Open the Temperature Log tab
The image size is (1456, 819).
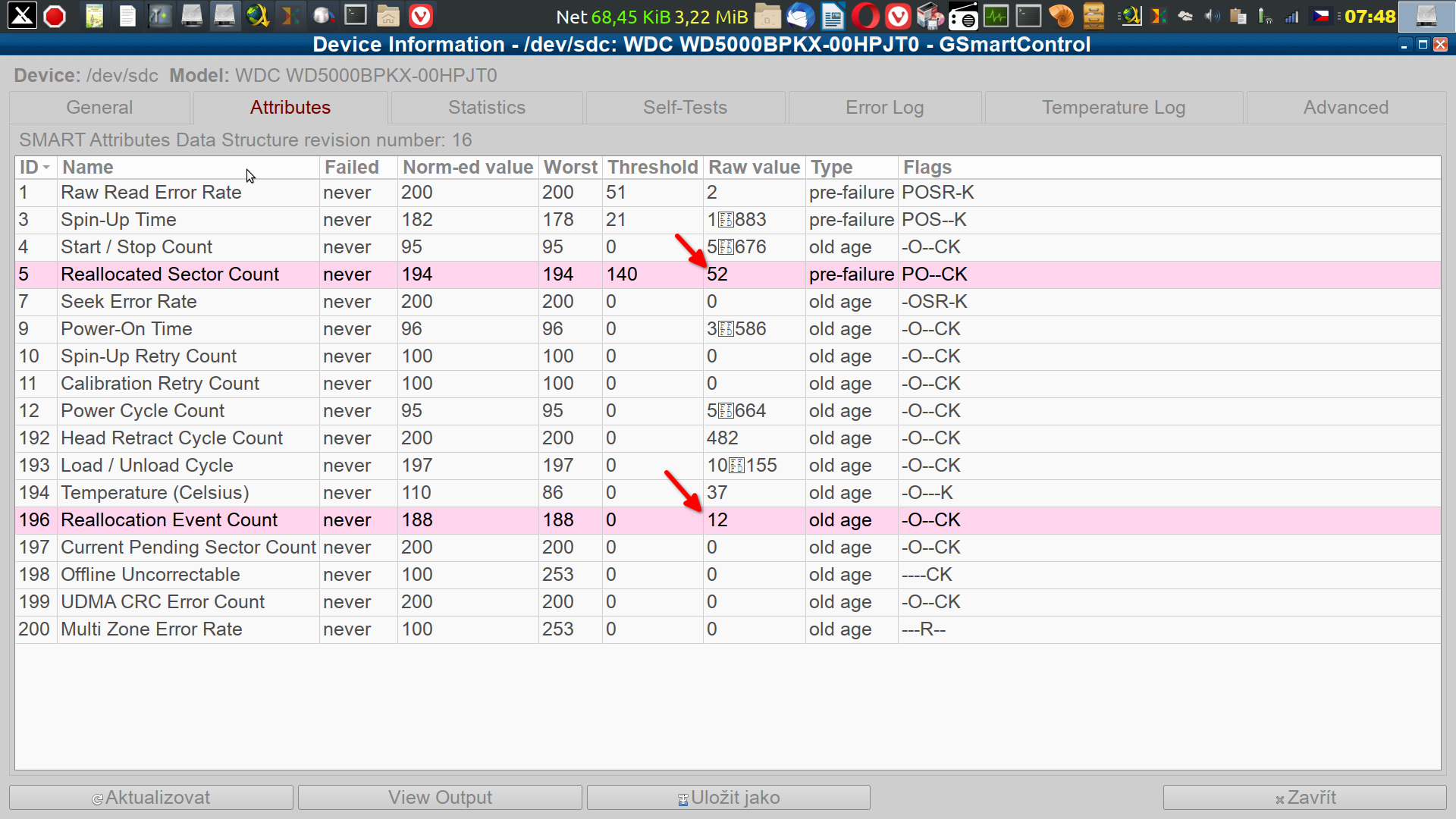tap(1112, 108)
